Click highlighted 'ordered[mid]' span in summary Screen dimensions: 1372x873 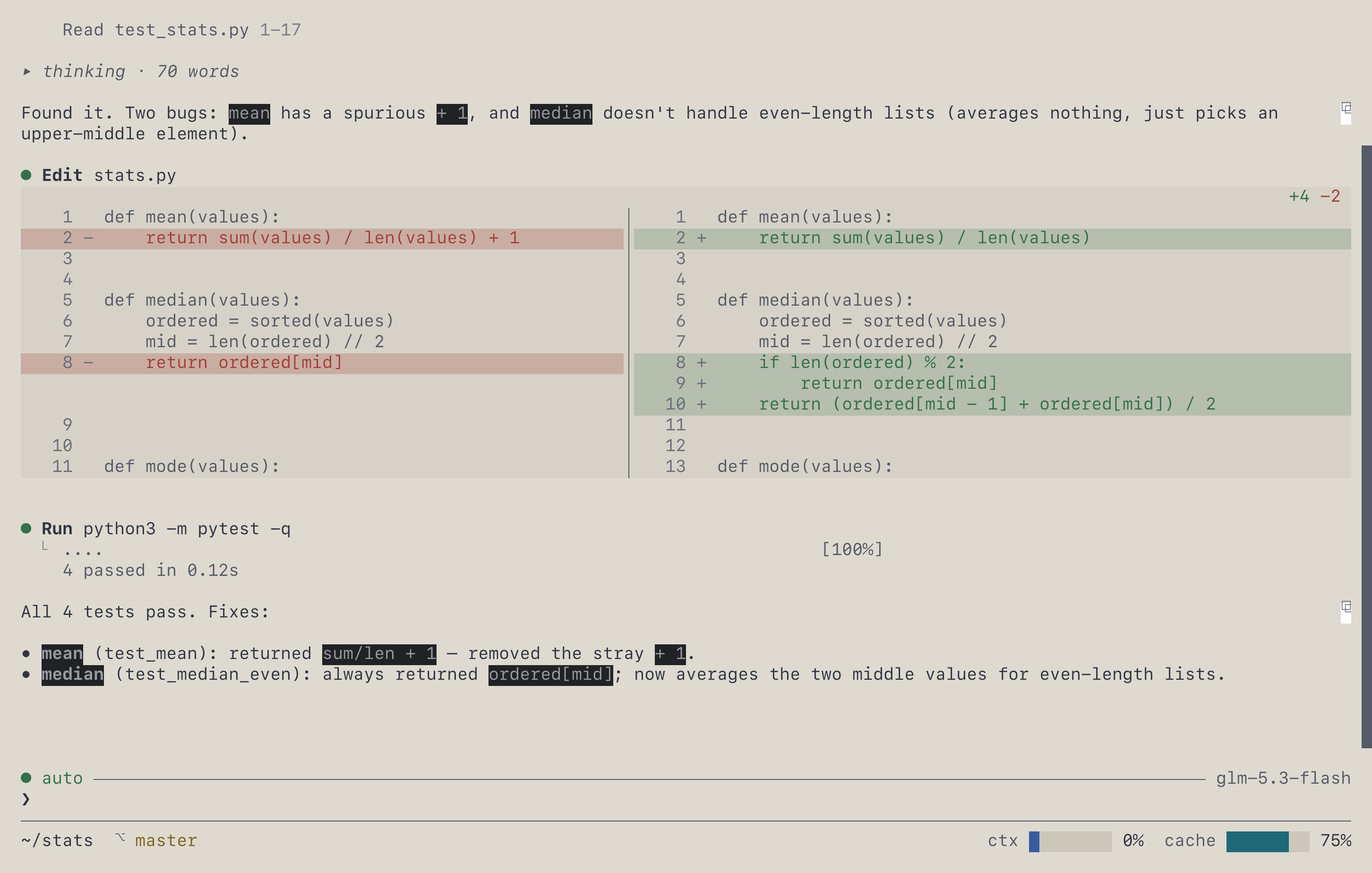coord(550,674)
